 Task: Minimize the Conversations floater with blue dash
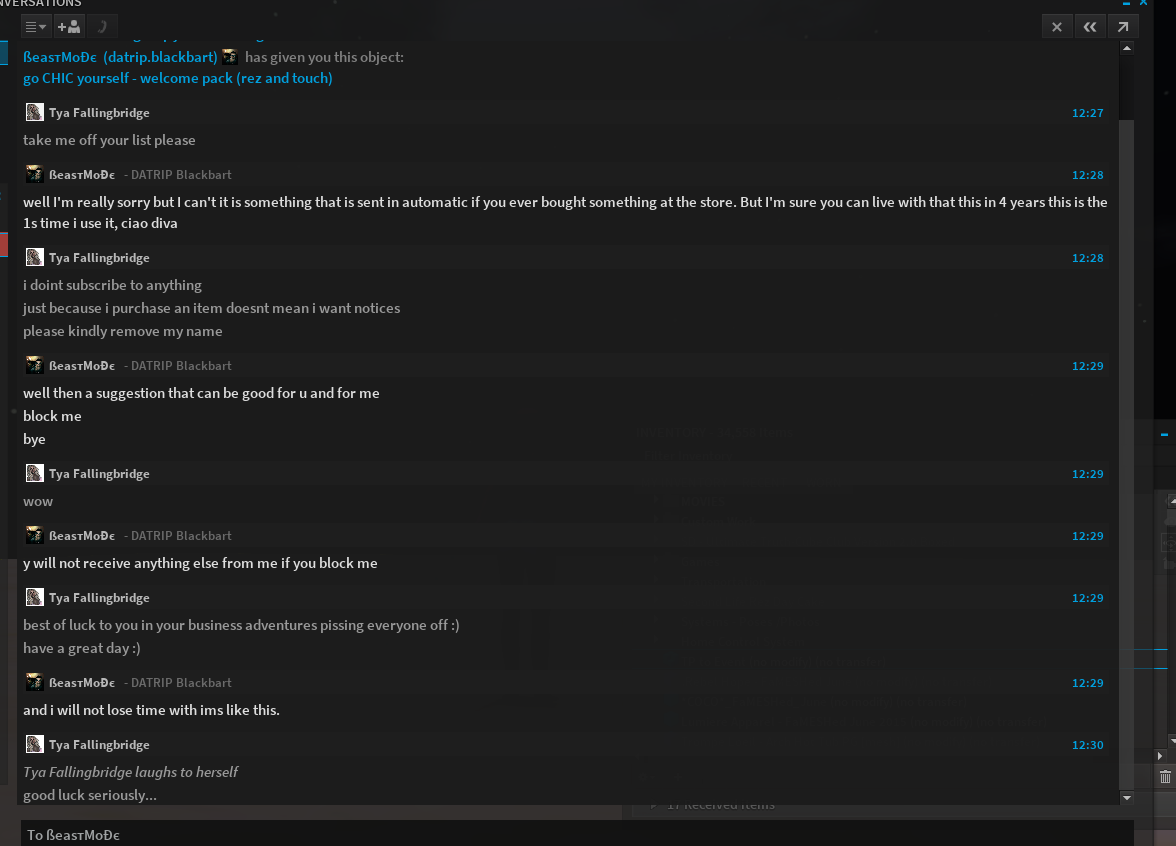pos(1128,4)
